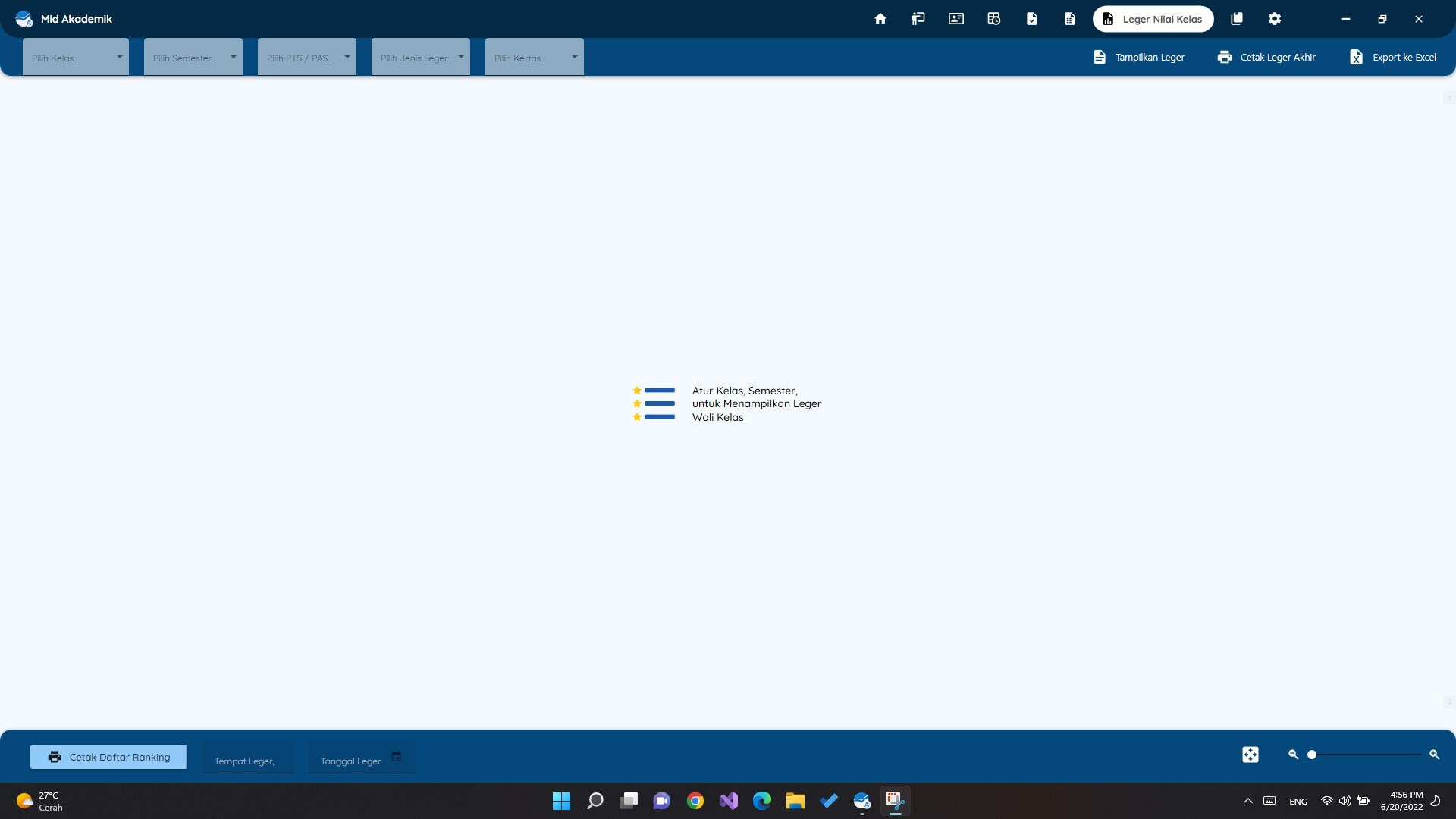Click the zoom out magnifier icon
Viewport: 1456px width, 819px height.
tap(1293, 755)
